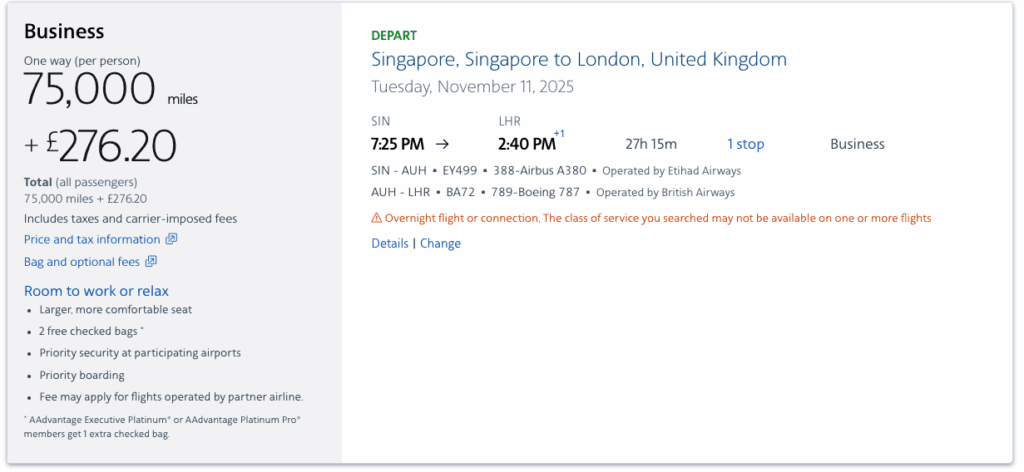View flight Details
Viewport: 1024px width, 472px height.
coord(389,243)
